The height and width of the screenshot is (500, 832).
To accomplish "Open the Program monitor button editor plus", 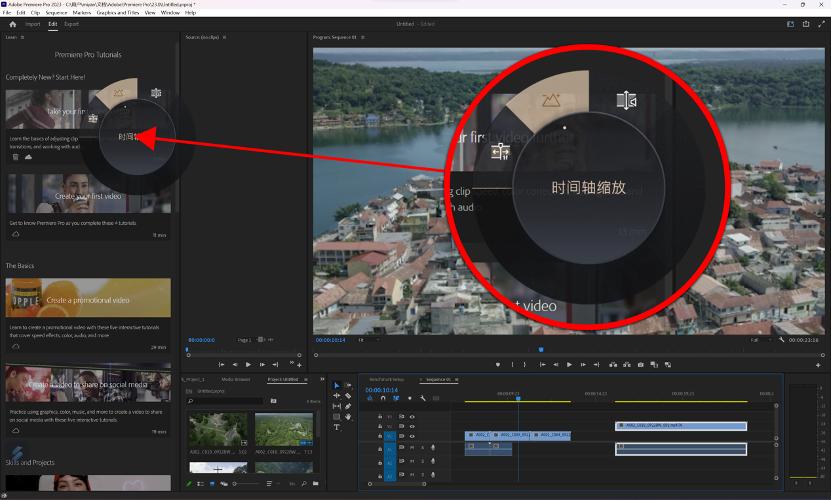I will click(818, 365).
